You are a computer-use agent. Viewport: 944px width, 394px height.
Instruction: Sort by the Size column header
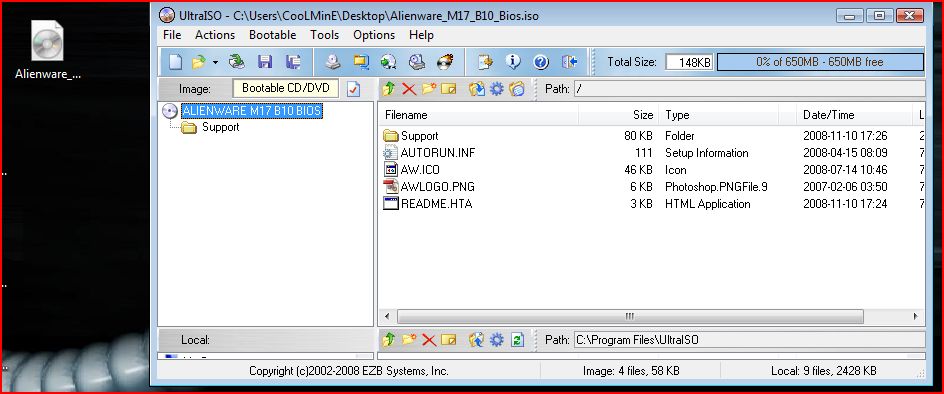618,114
